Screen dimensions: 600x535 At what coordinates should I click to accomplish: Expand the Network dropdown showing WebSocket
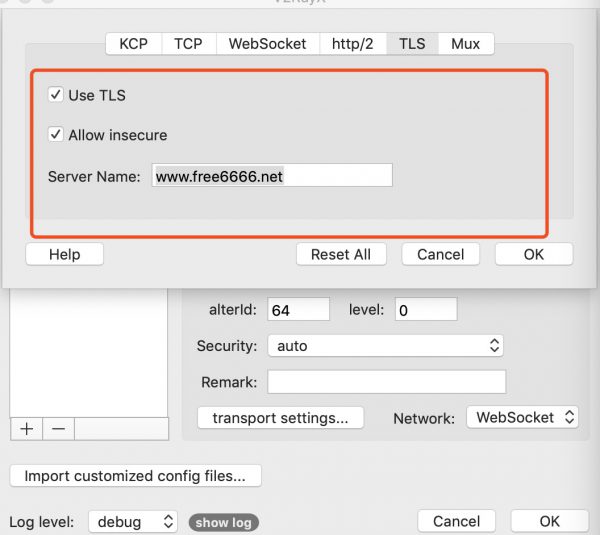[x=522, y=417]
